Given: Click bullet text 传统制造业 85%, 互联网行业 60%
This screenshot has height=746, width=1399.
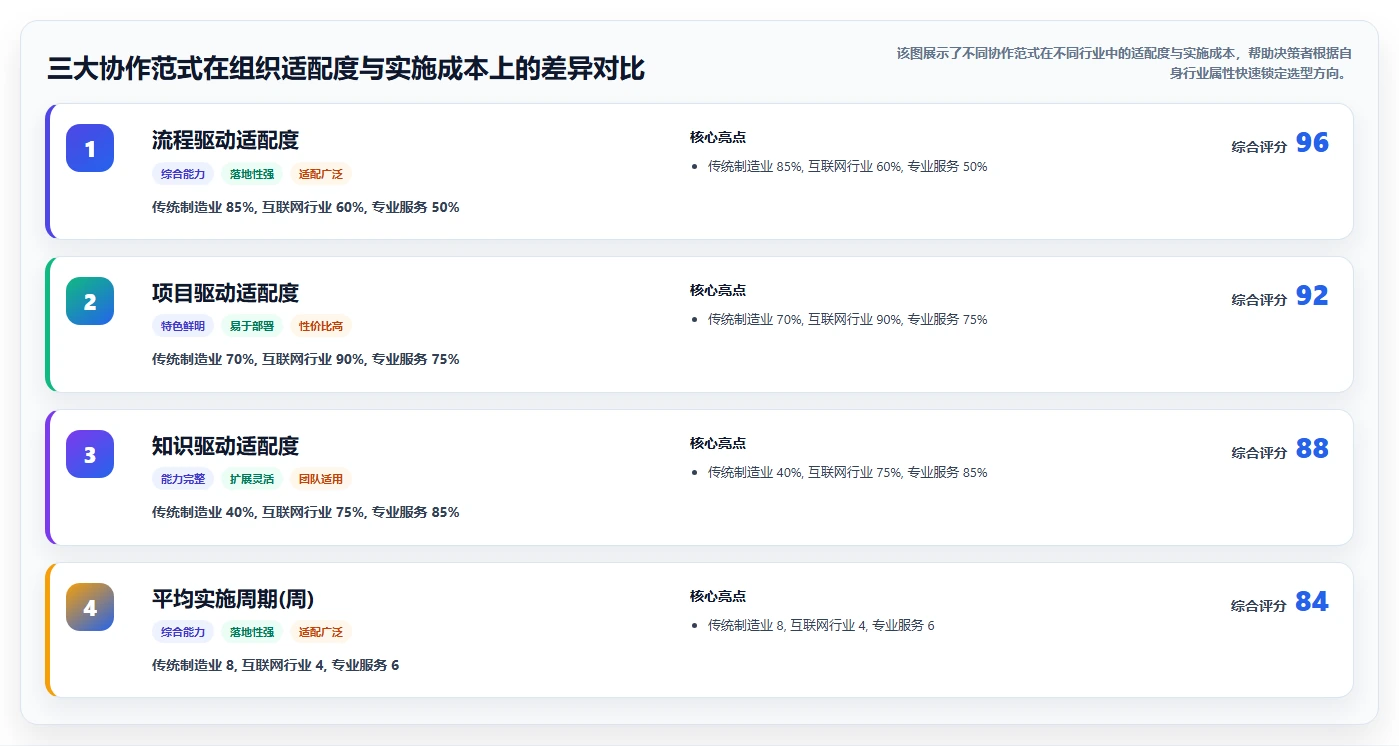Looking at the screenshot, I should coord(848,167).
